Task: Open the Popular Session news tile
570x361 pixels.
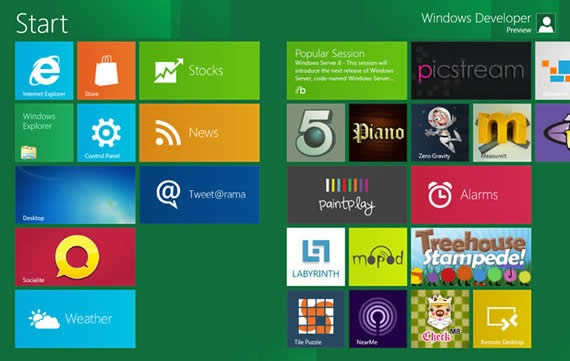Action: (347, 71)
